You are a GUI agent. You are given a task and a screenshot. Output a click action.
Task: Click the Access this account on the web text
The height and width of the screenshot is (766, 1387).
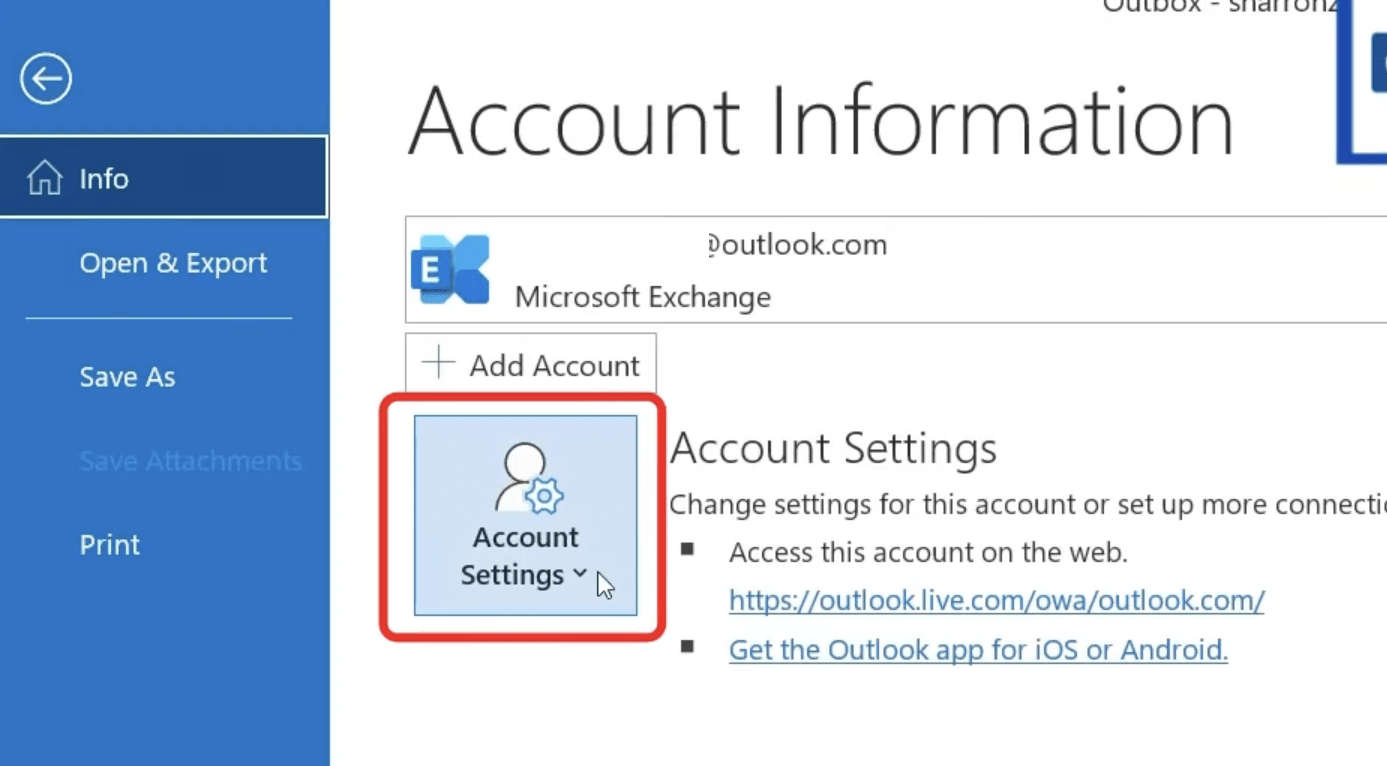tap(928, 552)
